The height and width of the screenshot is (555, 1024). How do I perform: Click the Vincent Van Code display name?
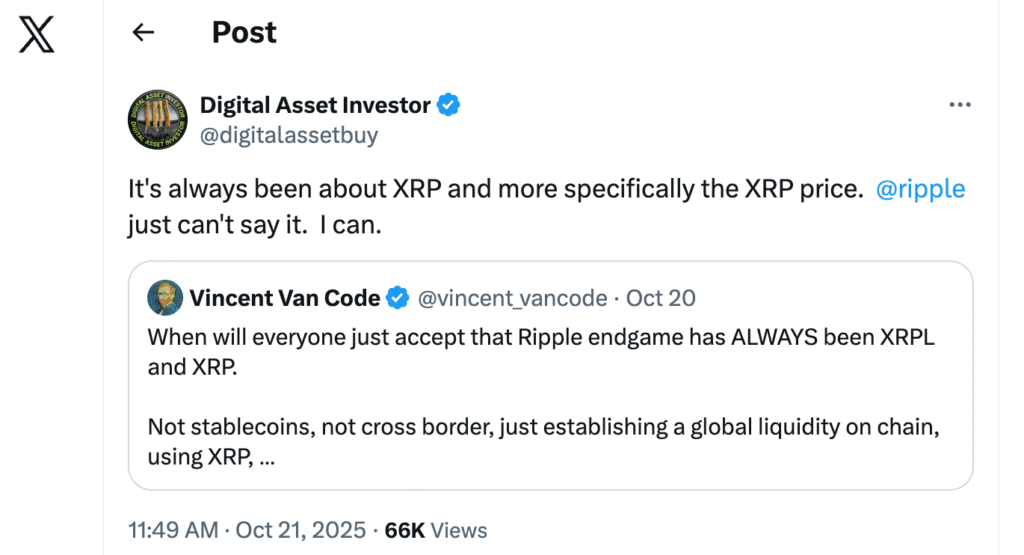(x=284, y=298)
